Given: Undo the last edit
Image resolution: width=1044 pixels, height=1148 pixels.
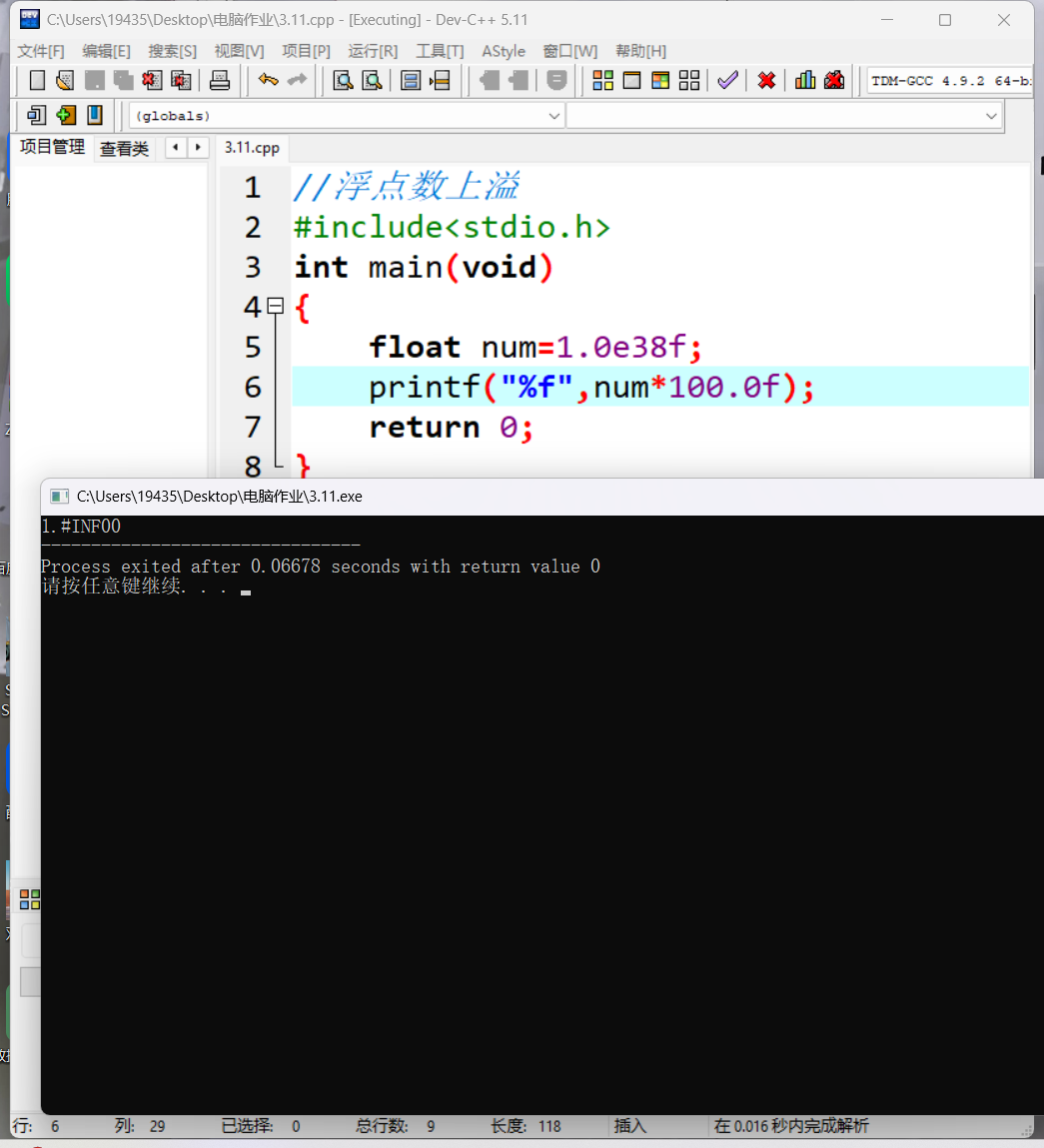Looking at the screenshot, I should [269, 80].
